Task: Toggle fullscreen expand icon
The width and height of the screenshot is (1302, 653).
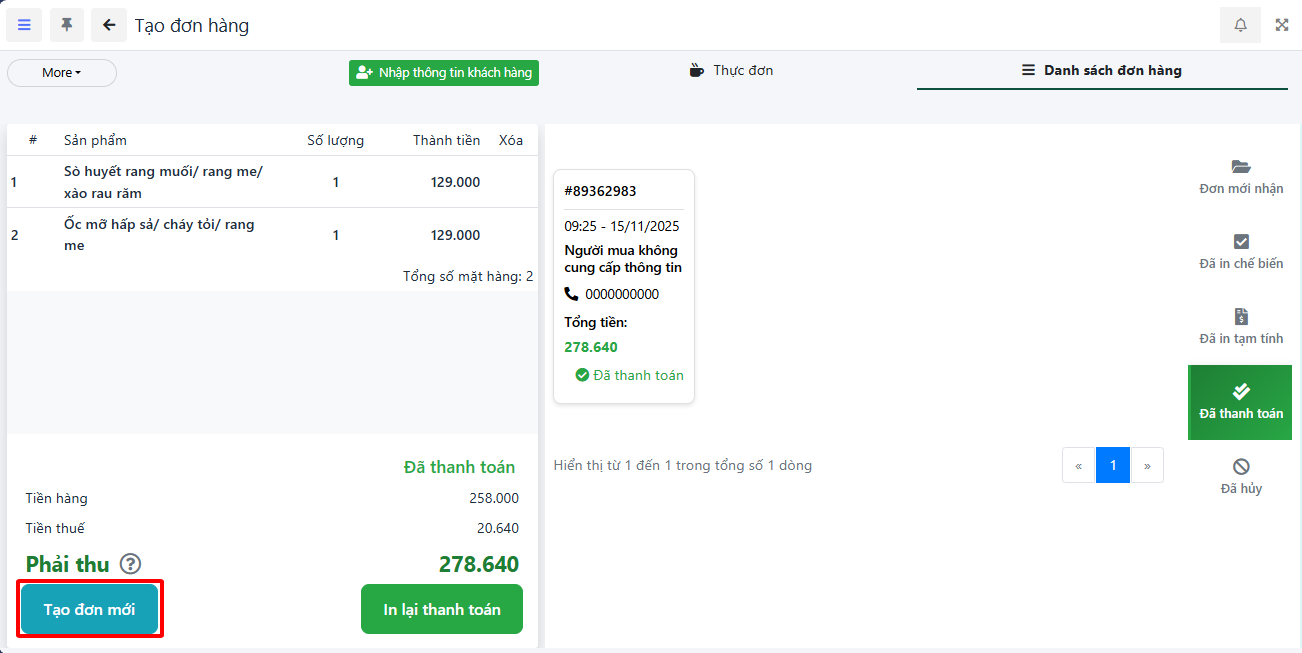Action: 1282,25
